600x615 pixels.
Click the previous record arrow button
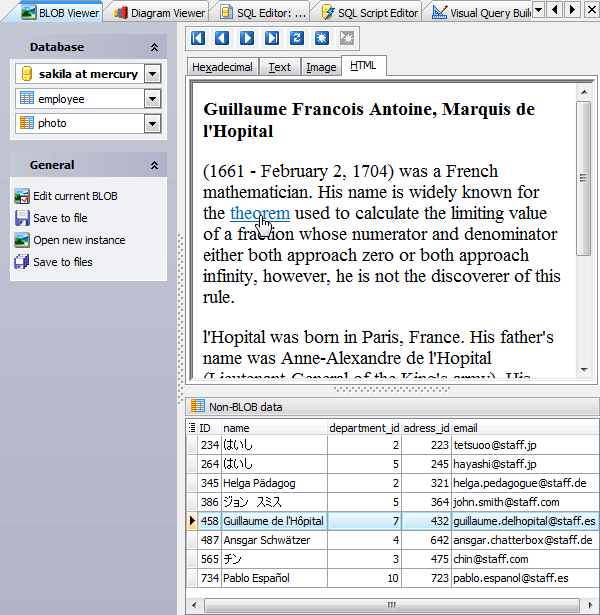(222, 38)
